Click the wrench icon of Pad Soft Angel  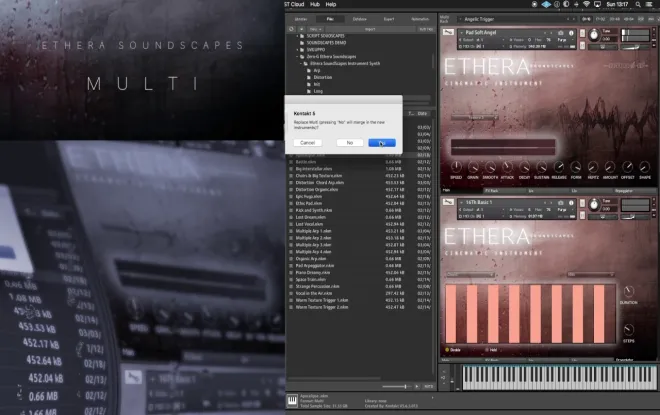coord(448,32)
